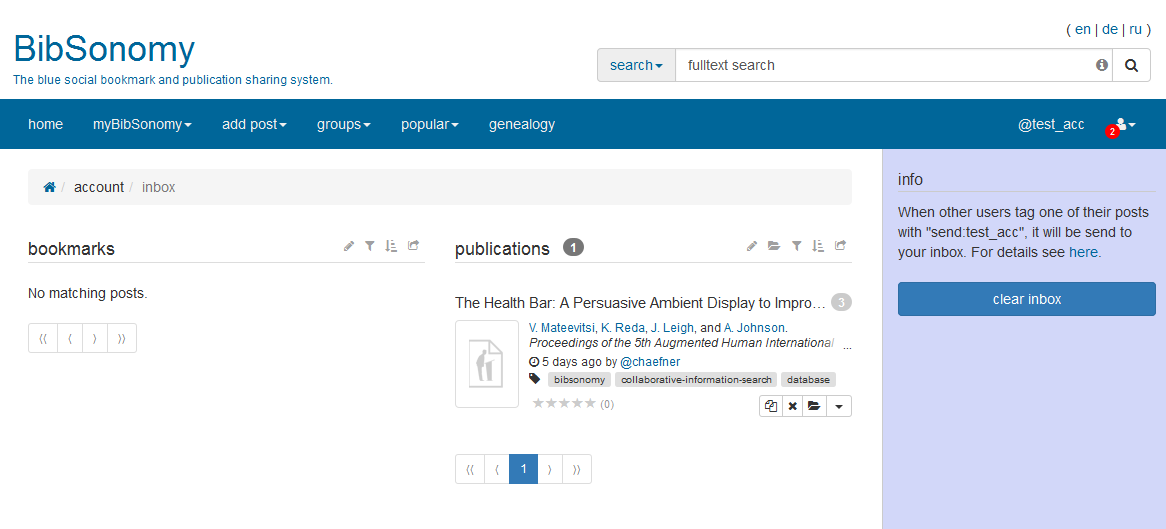Image resolution: width=1166 pixels, height=529 pixels.
Task: Open the search type dropdown
Action: [637, 65]
